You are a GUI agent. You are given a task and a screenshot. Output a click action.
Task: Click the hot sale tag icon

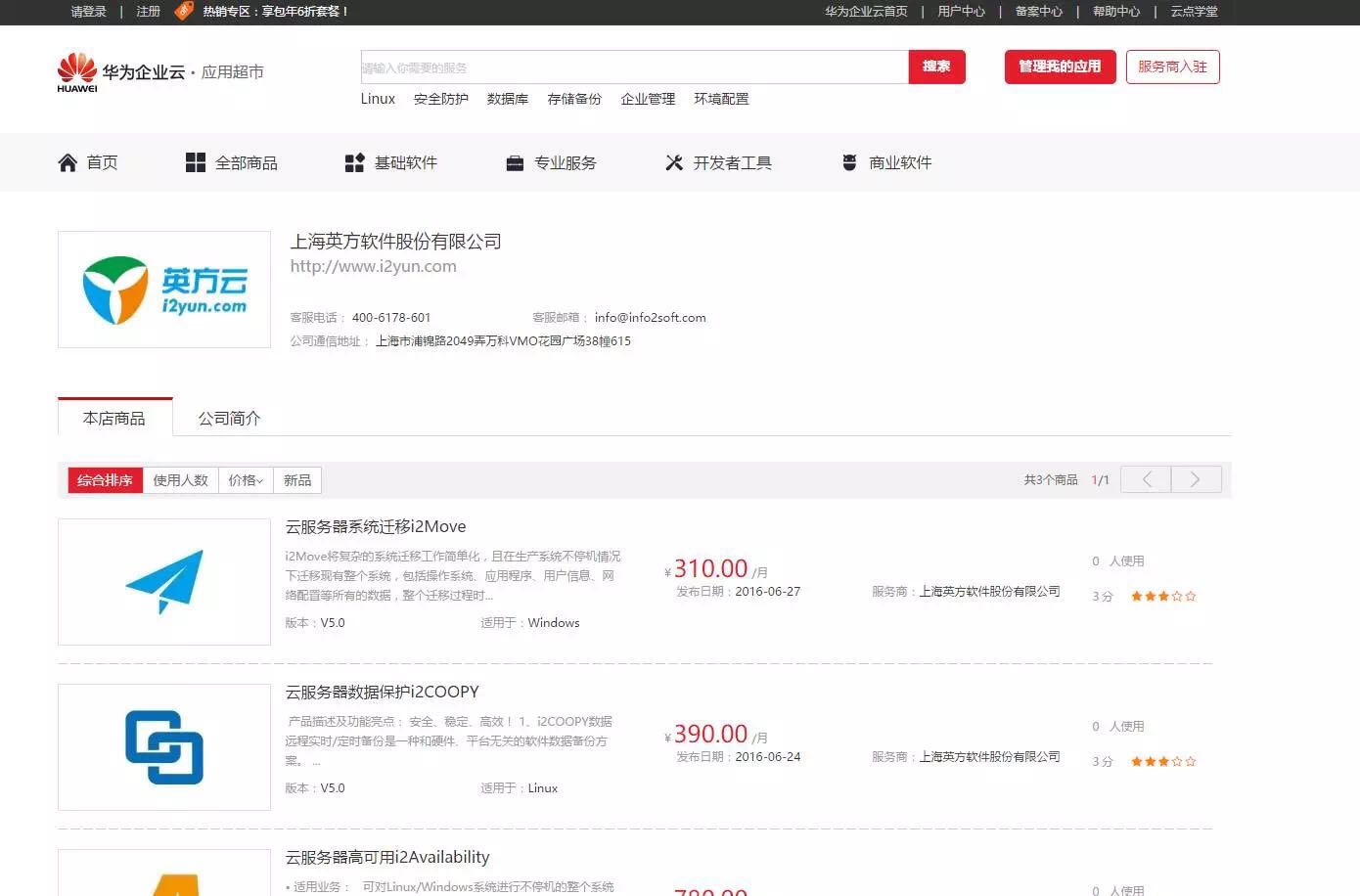click(183, 11)
